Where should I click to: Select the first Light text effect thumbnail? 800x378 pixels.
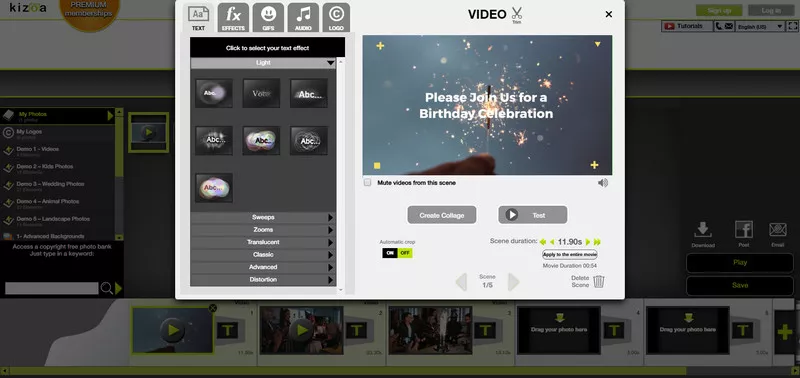pos(214,93)
